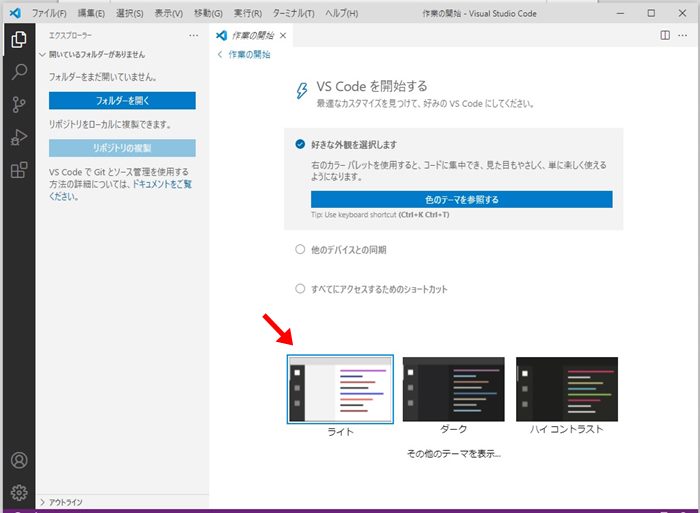The image size is (700, 513).
Task: Open the Extensions view icon
Action: pyautogui.click(x=19, y=170)
